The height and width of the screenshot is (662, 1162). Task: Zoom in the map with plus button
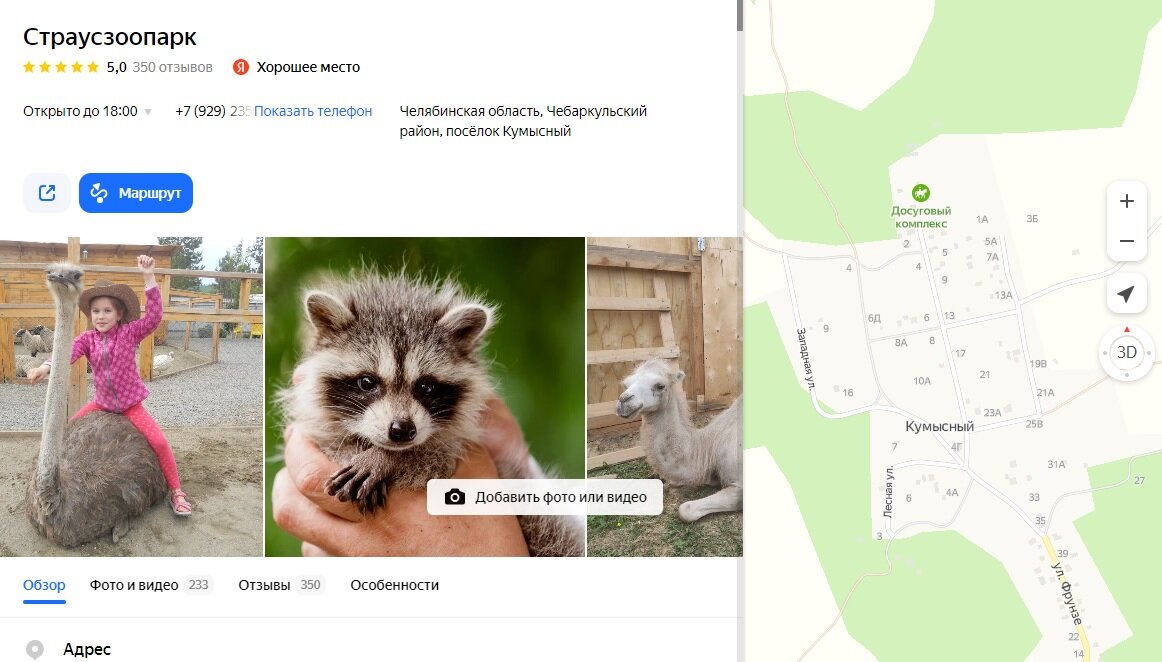pyautogui.click(x=1126, y=201)
